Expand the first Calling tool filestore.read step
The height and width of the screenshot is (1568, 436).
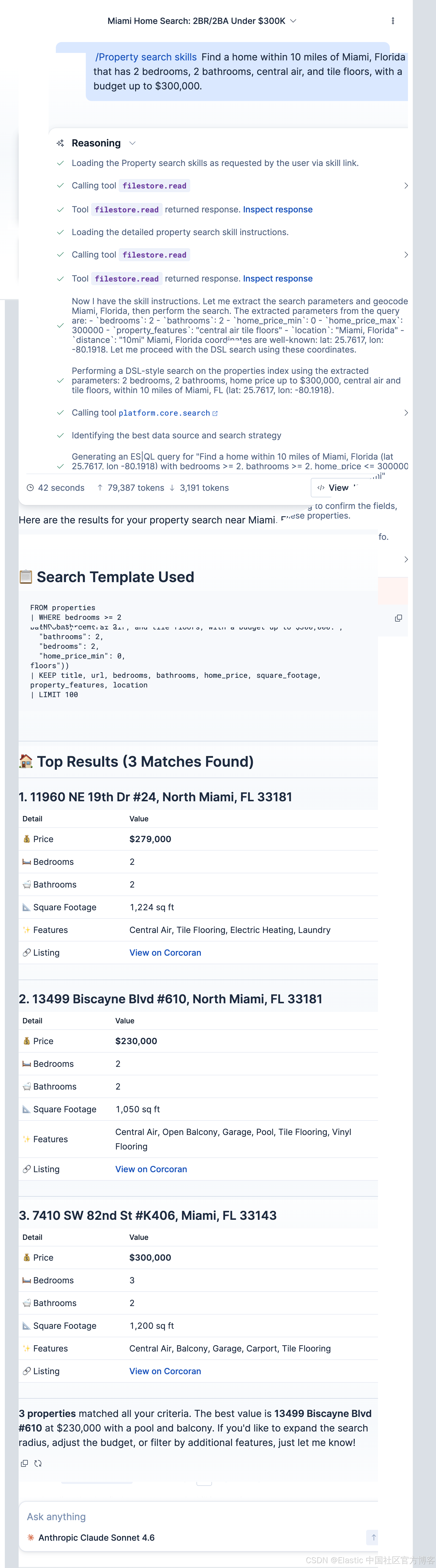click(406, 186)
